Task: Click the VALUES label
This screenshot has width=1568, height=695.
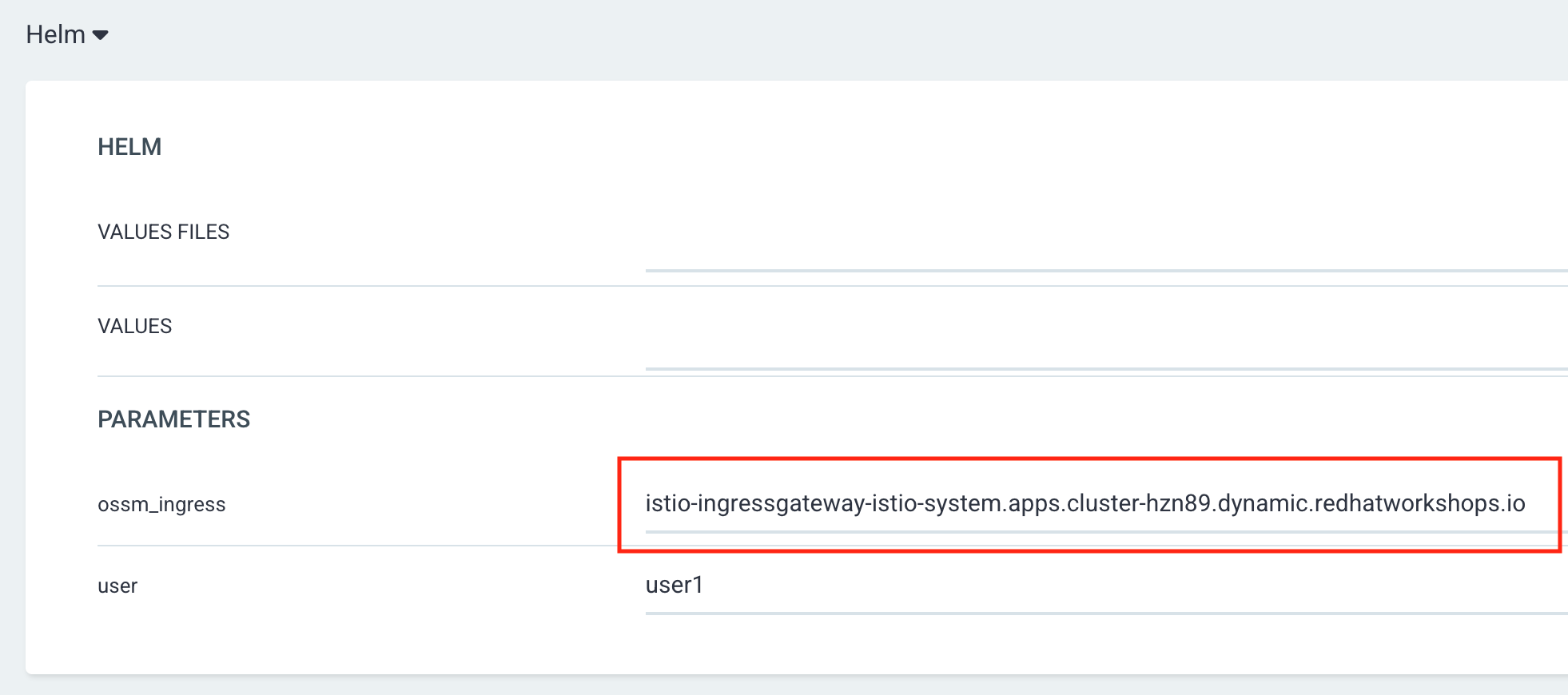Action: point(134,326)
